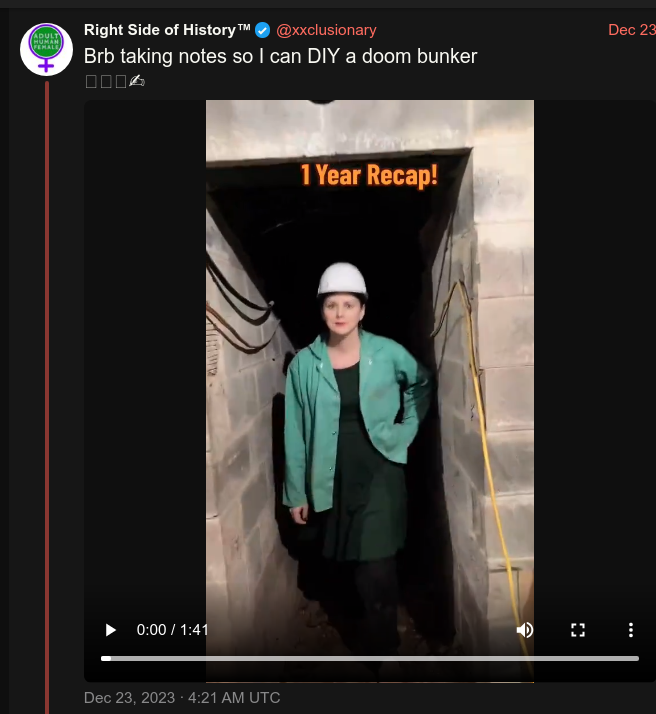This screenshot has height=714, width=656.
Task: Open the Dec 23 date link
Action: click(632, 30)
